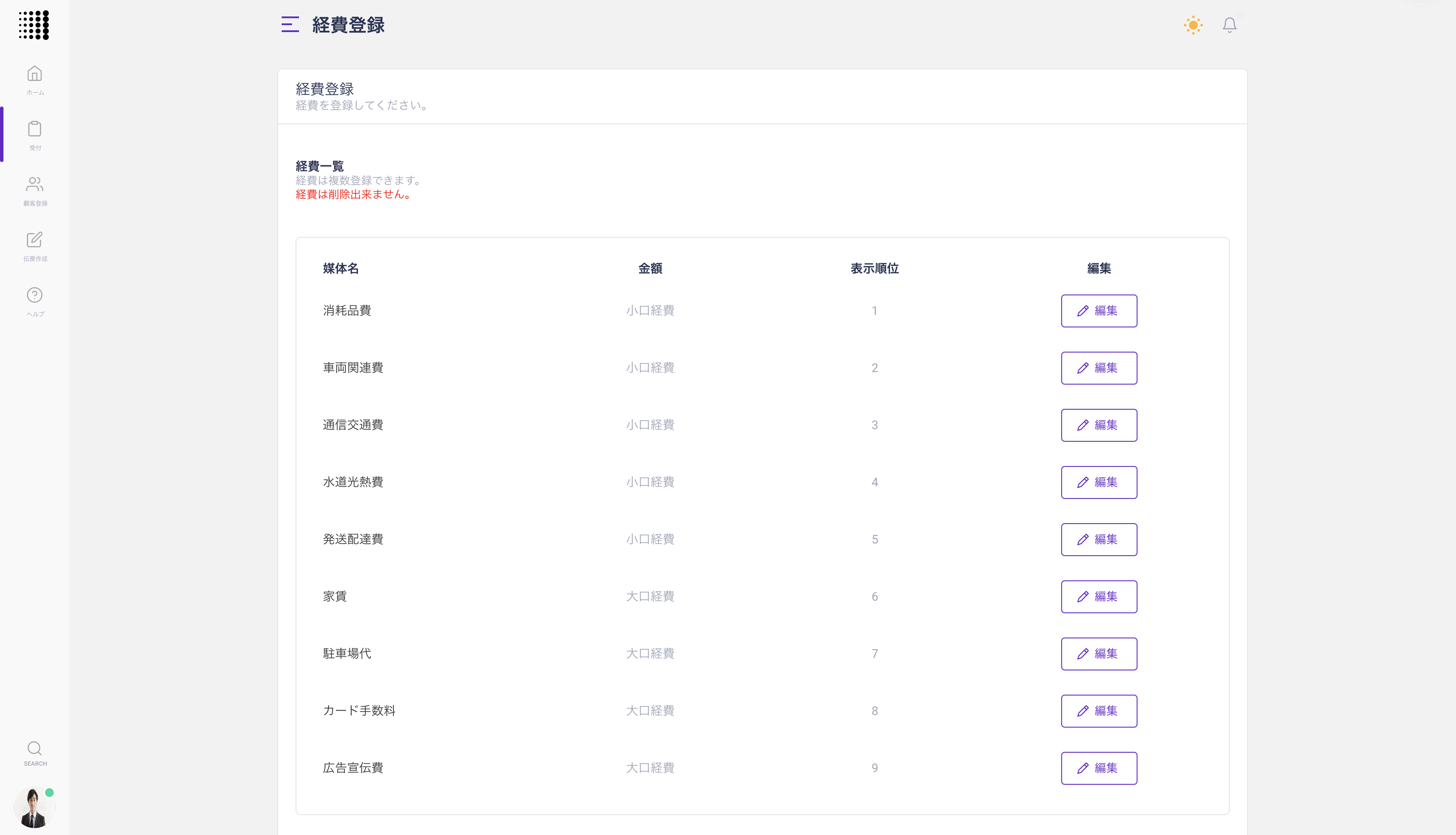The width and height of the screenshot is (1456, 835).
Task: Open the ヘルプ question mark icon
Action: 34,295
